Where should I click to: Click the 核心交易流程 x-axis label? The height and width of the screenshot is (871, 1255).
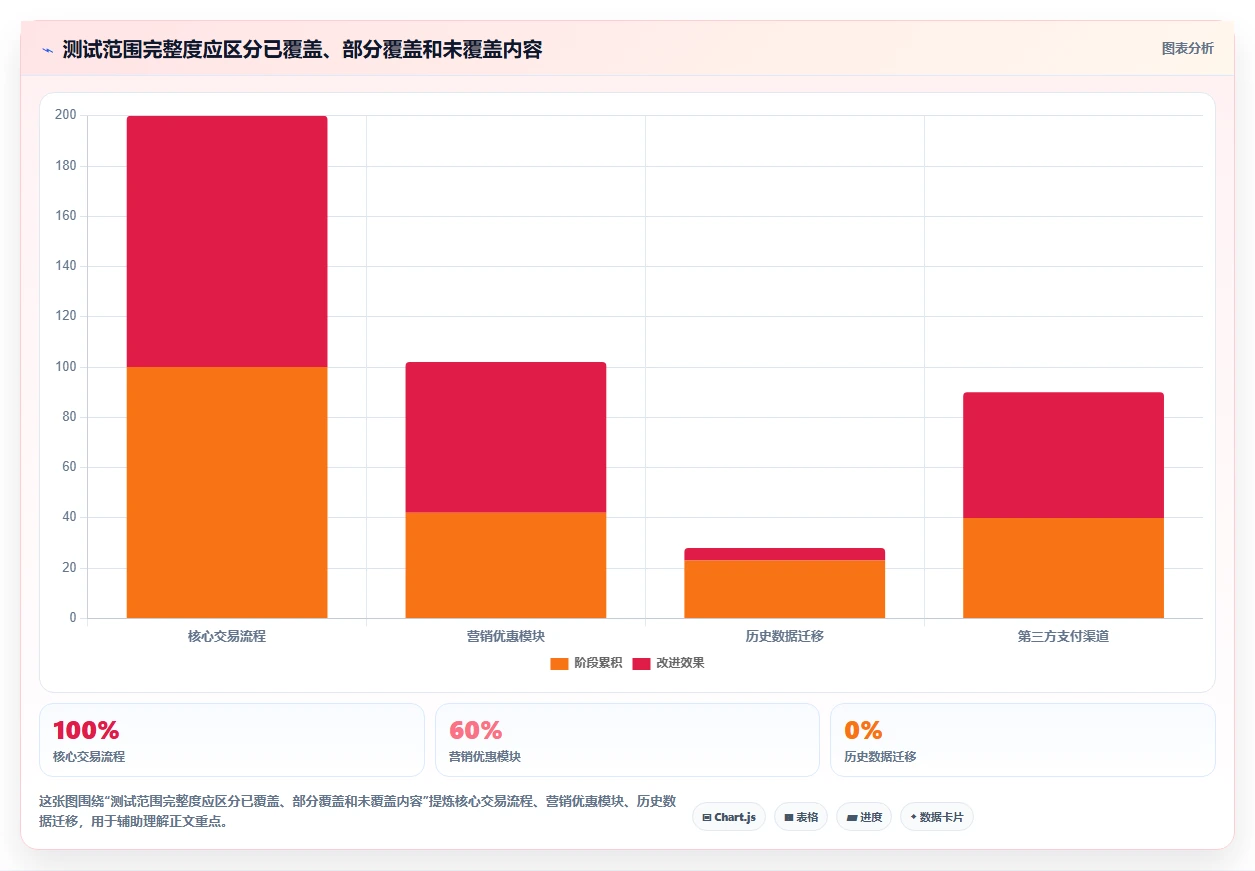point(227,636)
